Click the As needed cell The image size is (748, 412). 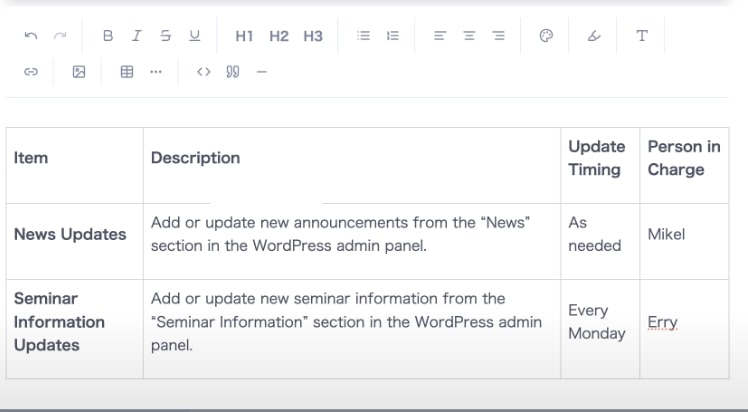click(x=600, y=242)
